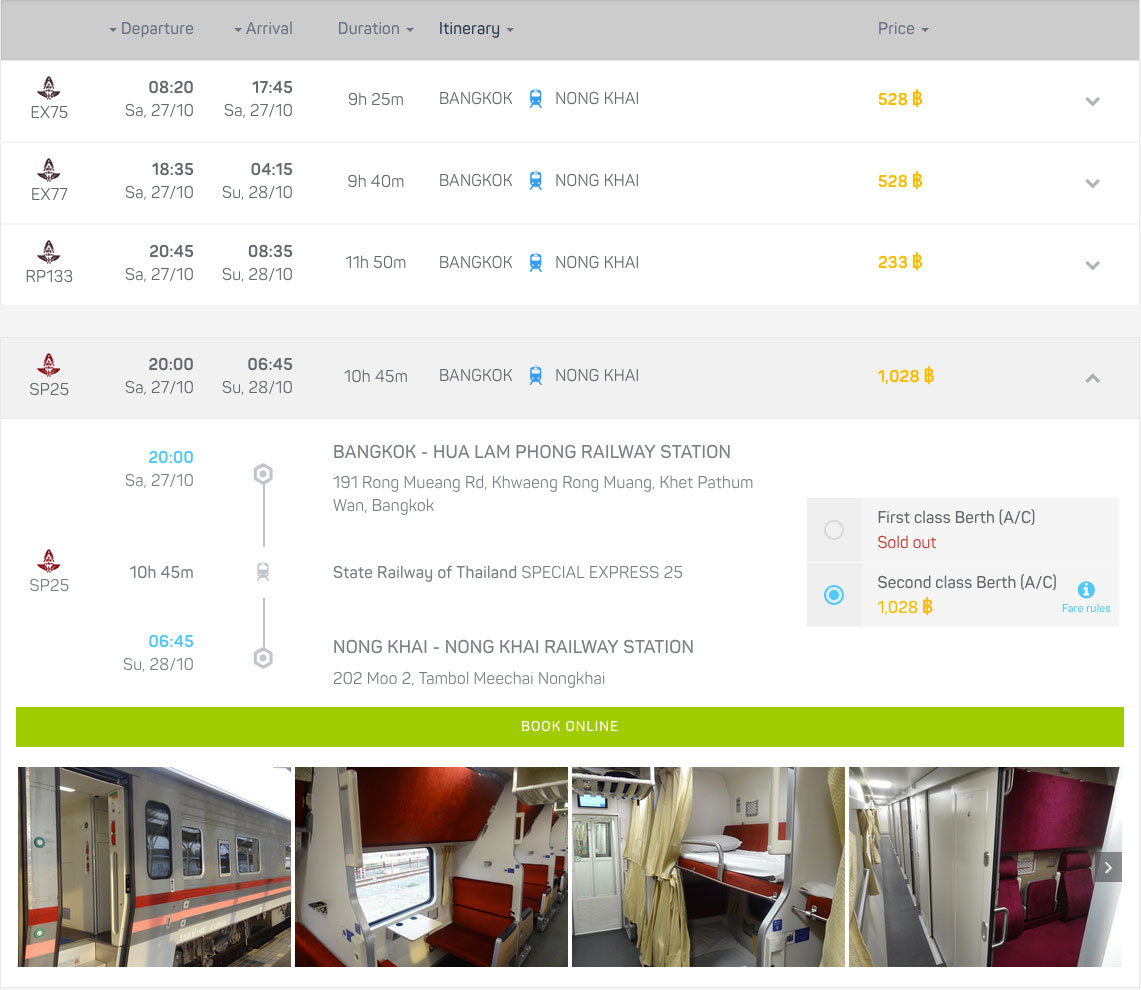
Task: Click the train icon in the SP25 itinerary timeline
Action: coord(263,571)
